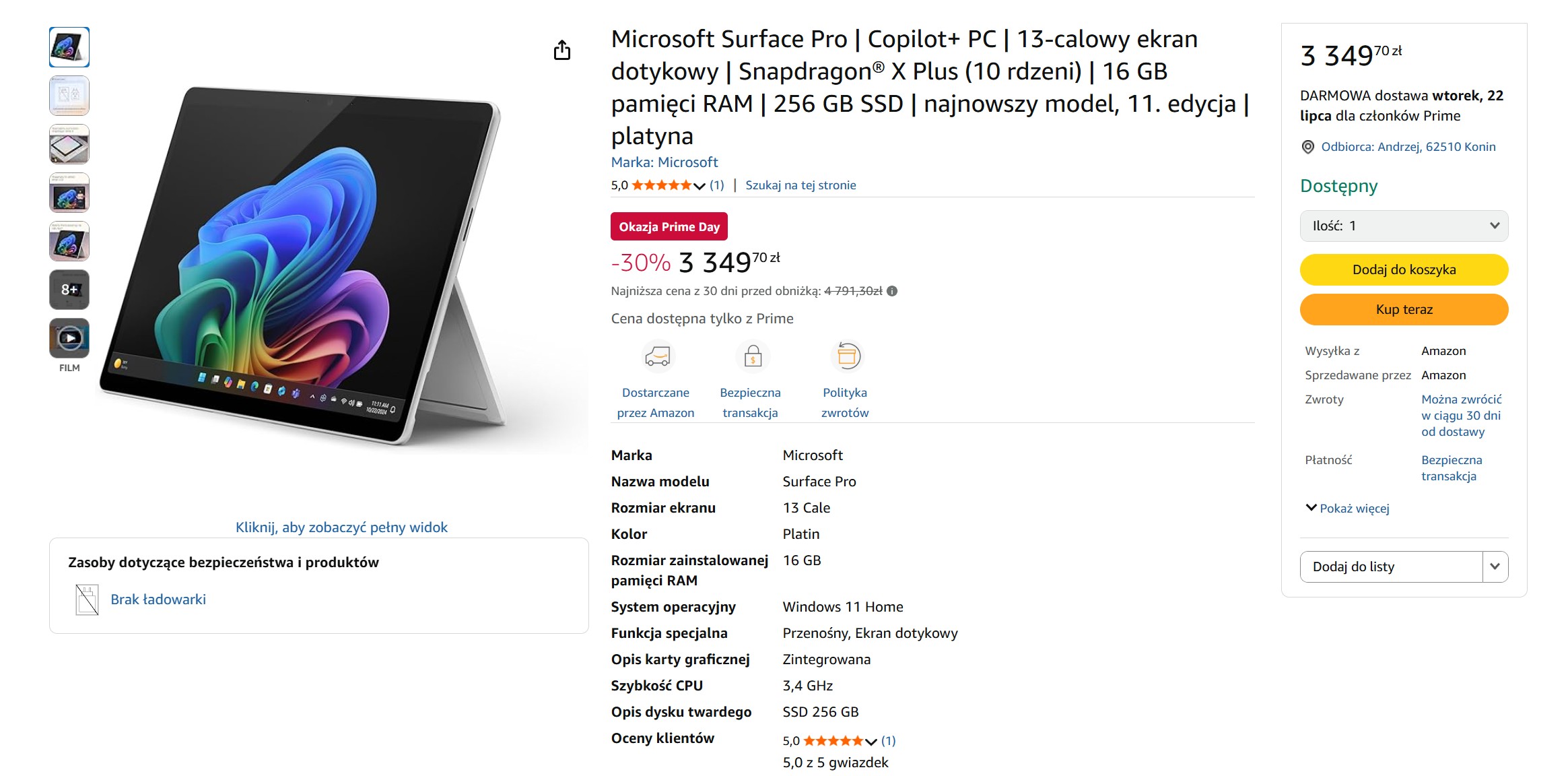Click the returns icon above 'Polityka zwrotów'
This screenshot has height=776, width=1568.
click(847, 356)
